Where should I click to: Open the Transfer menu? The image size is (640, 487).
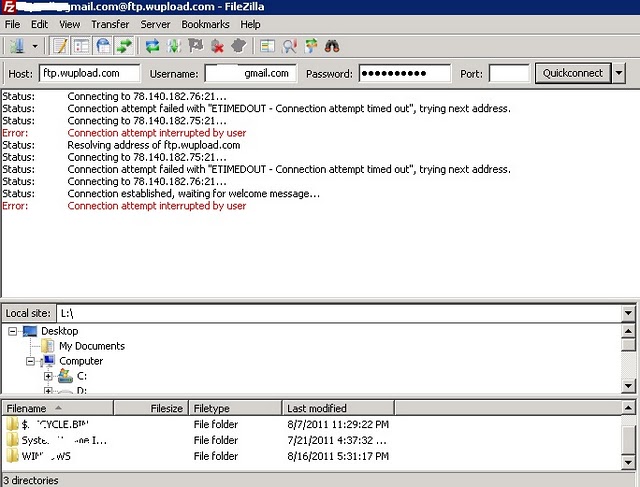tap(110, 24)
